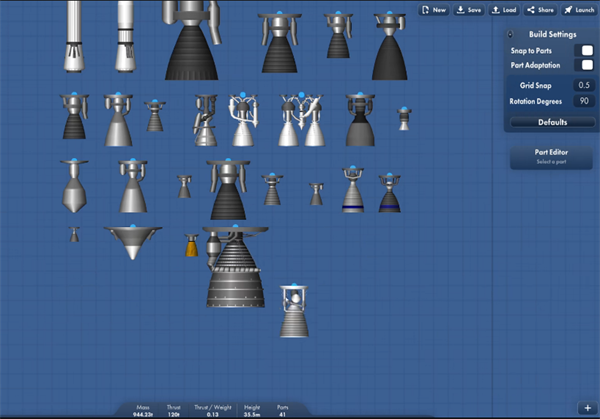The width and height of the screenshot is (600, 419).
Task: Click the Rotation Degrees value field
Action: pos(582,101)
